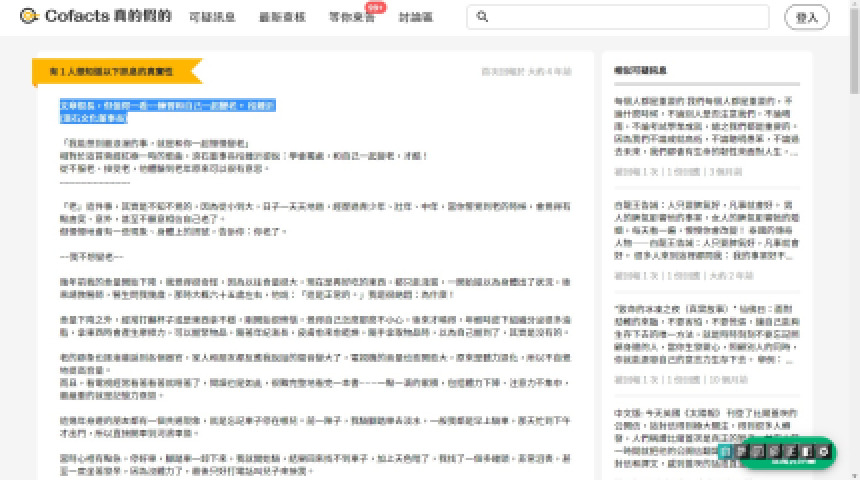Click the second icon in green floating toolbar
This screenshot has height=480, width=860.
742,452
